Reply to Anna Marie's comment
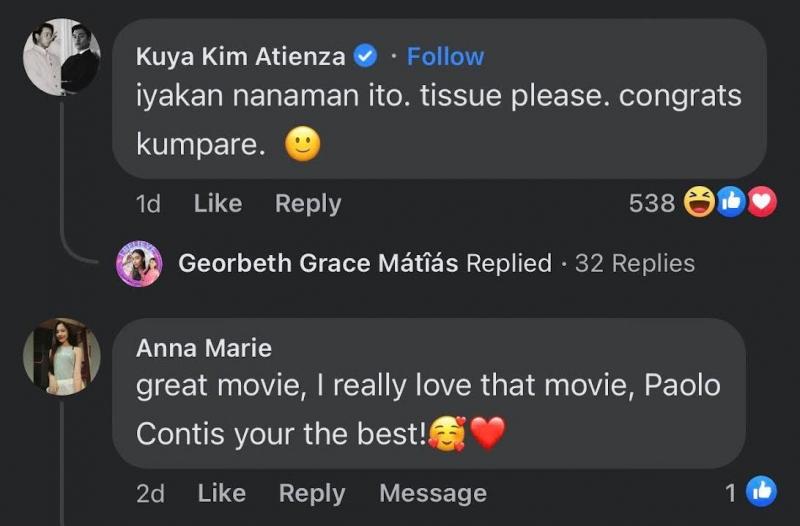The width and height of the screenshot is (800, 526). click(x=311, y=493)
